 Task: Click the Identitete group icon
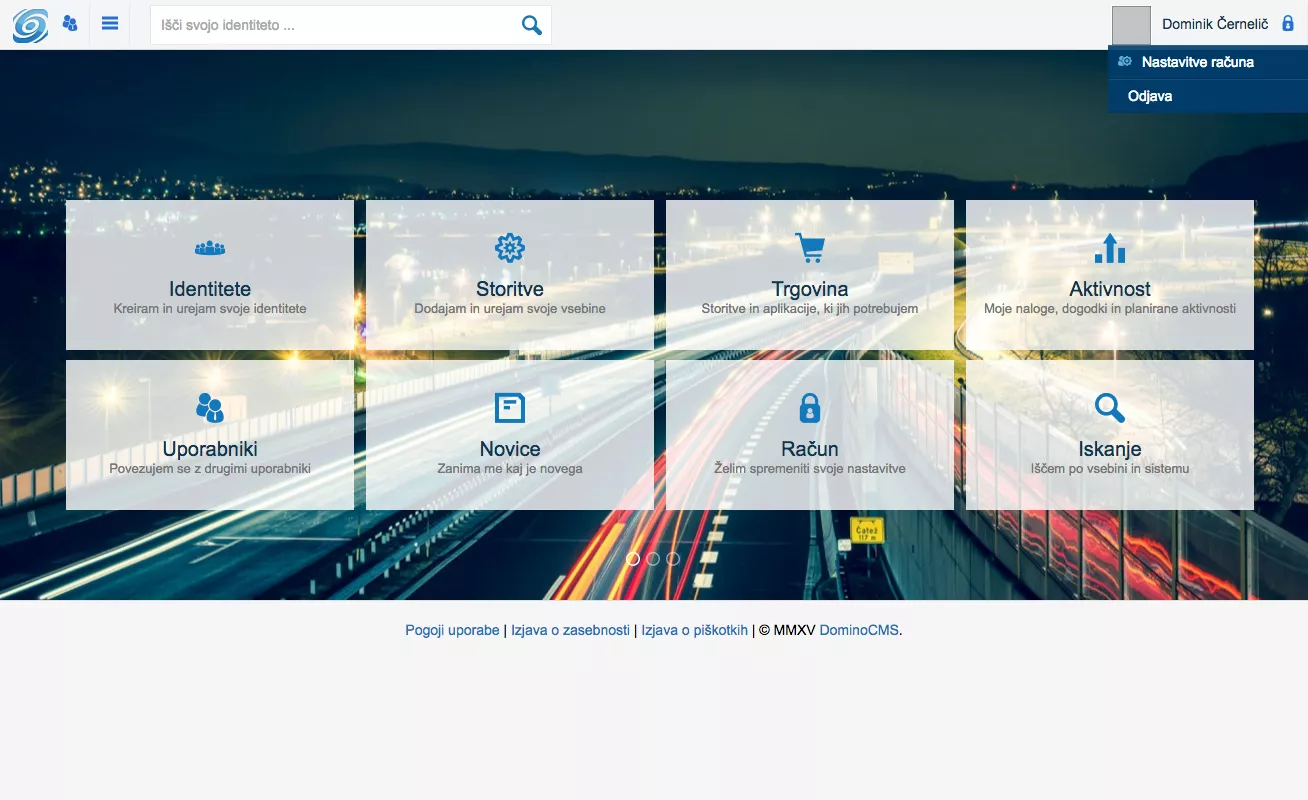point(210,248)
